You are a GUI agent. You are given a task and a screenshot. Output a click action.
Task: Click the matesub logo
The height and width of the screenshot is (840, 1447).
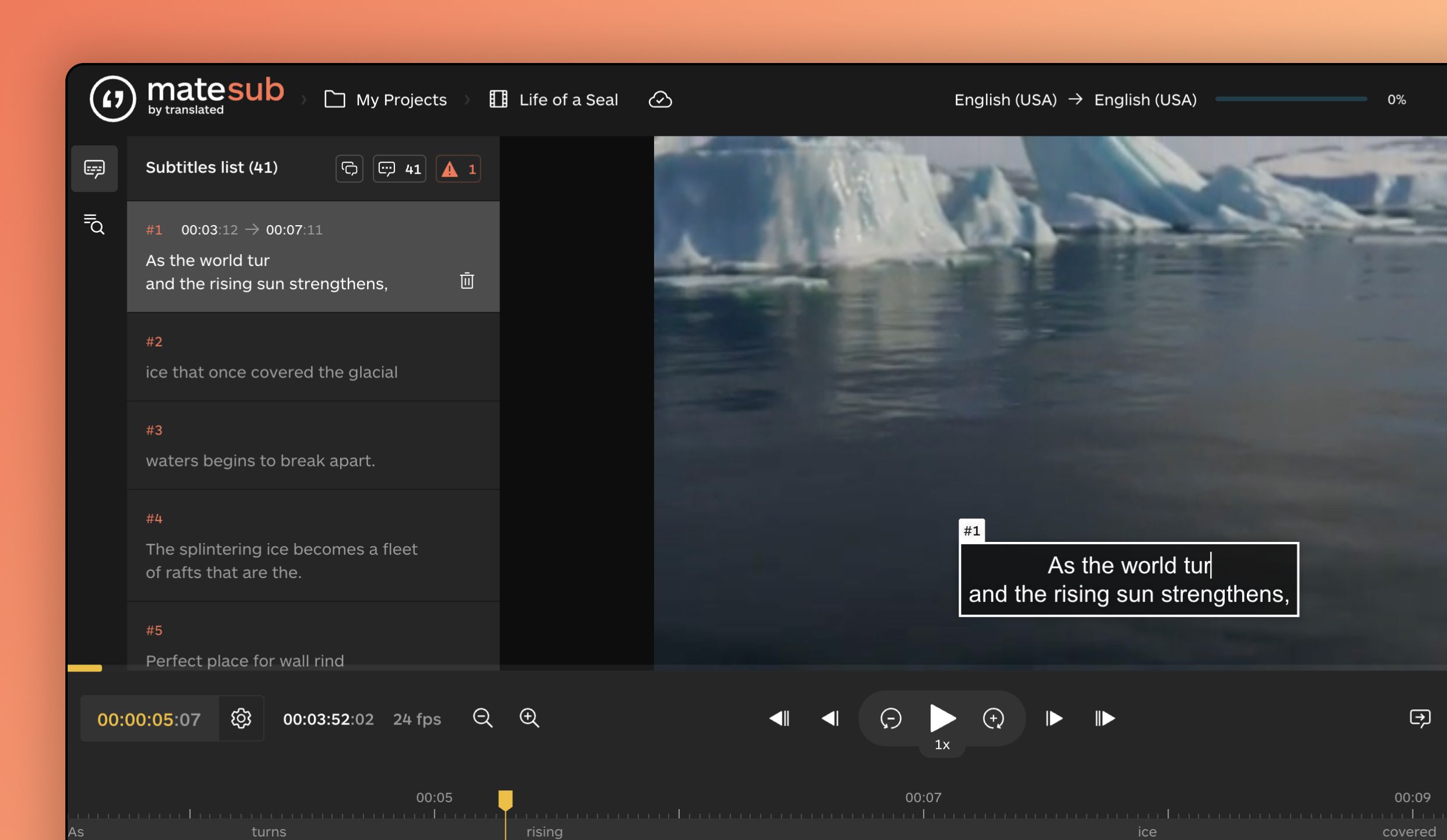(x=187, y=97)
